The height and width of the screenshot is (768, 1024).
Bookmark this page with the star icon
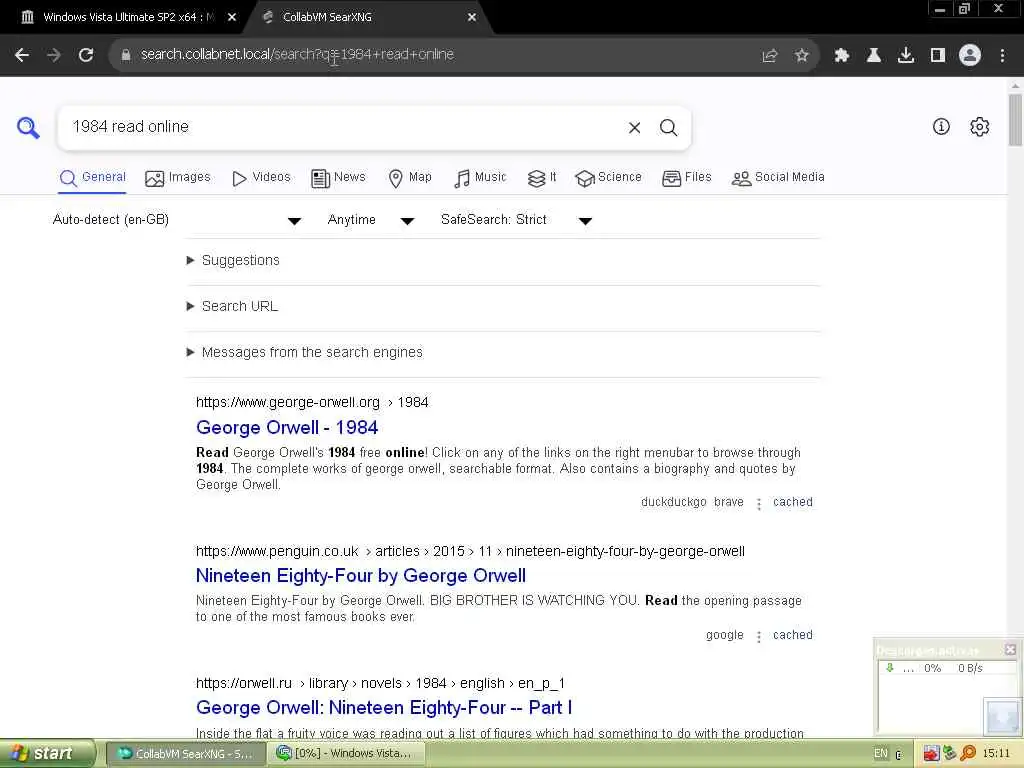click(802, 56)
